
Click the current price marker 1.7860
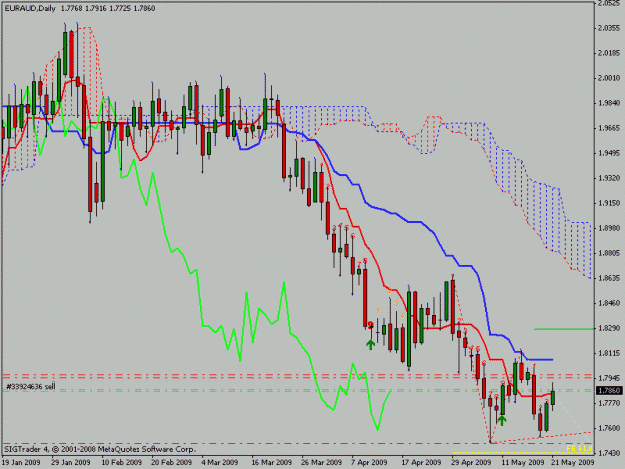pos(609,391)
